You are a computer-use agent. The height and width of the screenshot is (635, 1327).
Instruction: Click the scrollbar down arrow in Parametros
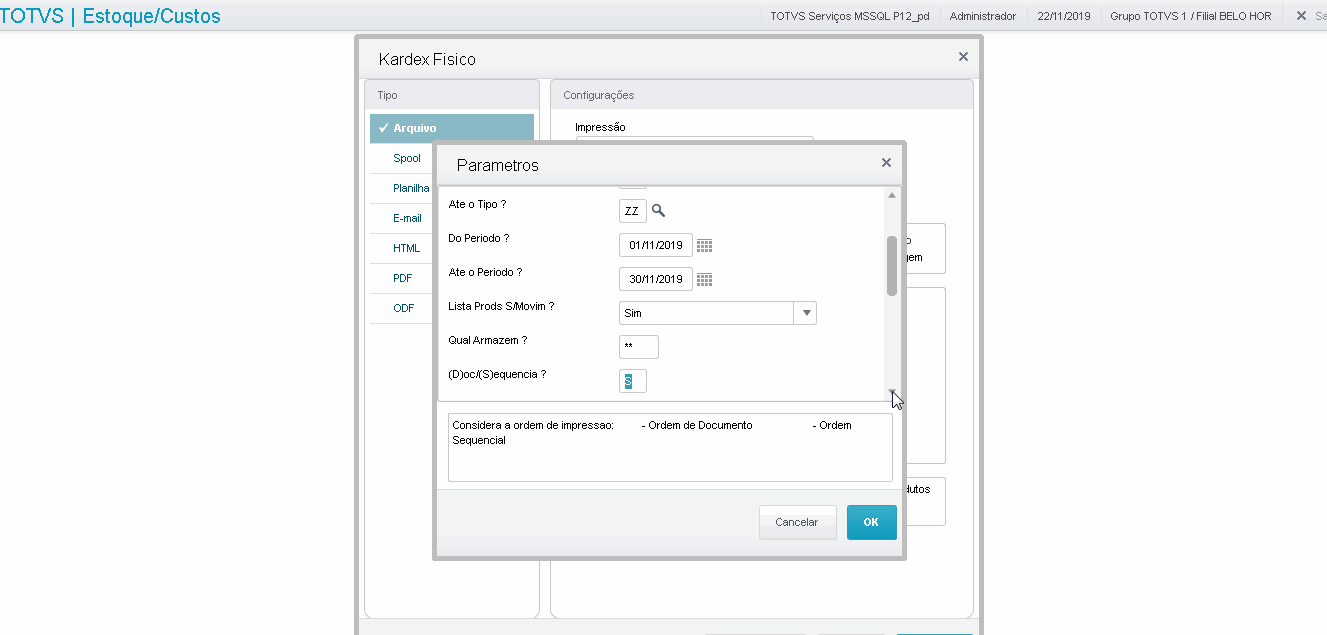(x=892, y=393)
